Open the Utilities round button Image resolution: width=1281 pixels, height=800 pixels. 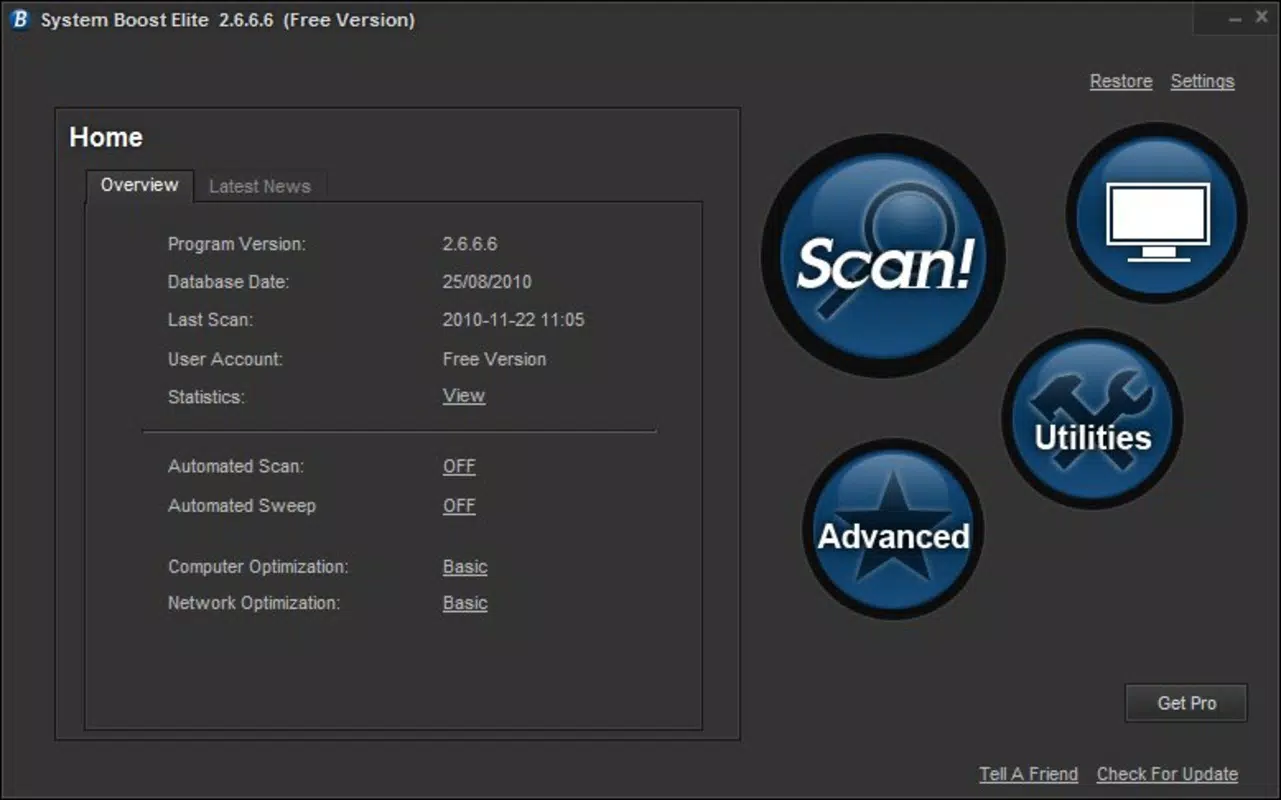click(1093, 419)
